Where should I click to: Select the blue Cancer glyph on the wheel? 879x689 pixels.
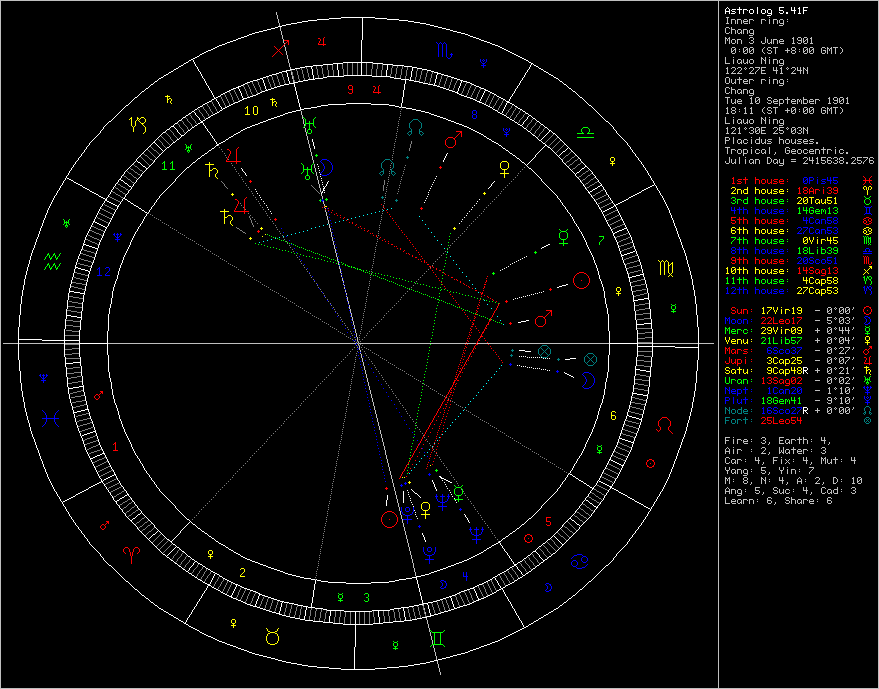[579, 563]
